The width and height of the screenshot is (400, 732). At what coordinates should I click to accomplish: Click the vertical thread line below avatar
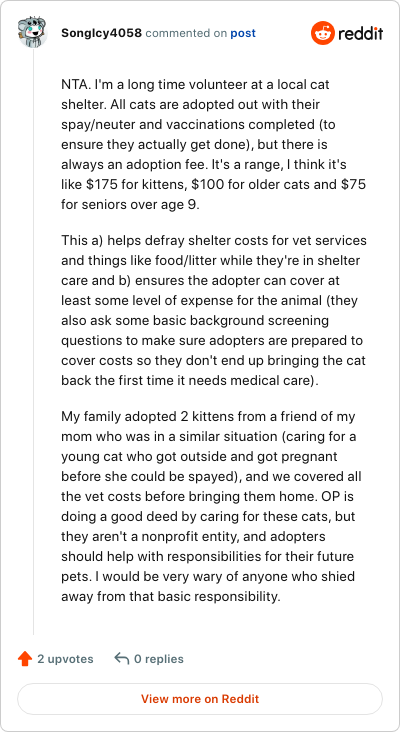tap(33, 342)
